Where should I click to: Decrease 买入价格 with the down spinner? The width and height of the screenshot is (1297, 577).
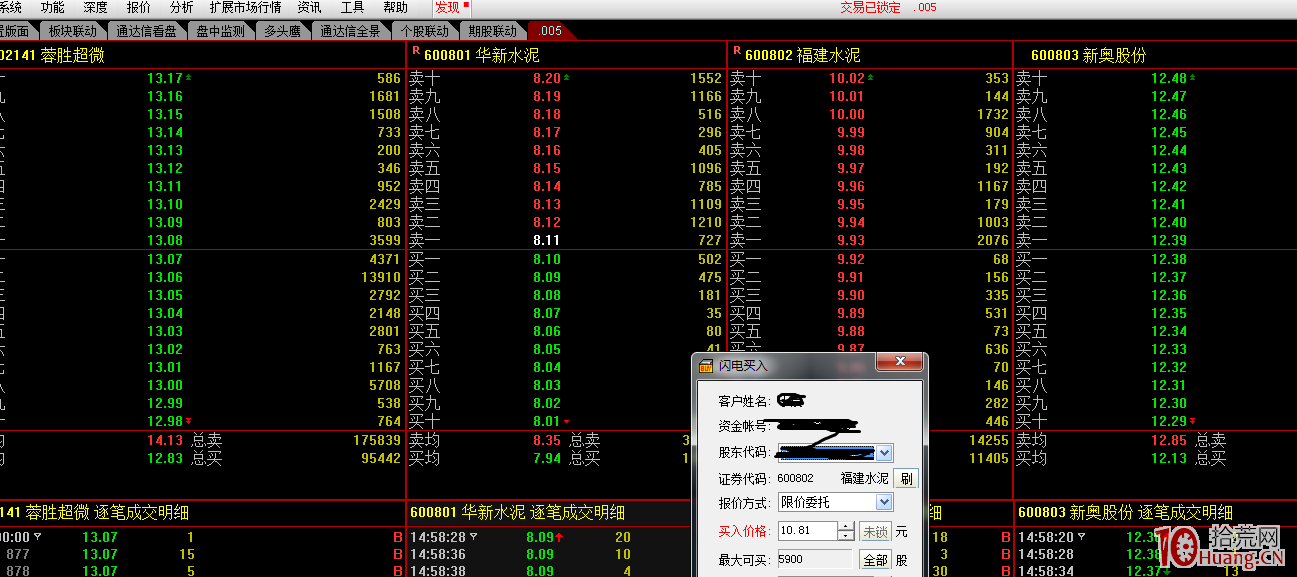click(x=846, y=537)
